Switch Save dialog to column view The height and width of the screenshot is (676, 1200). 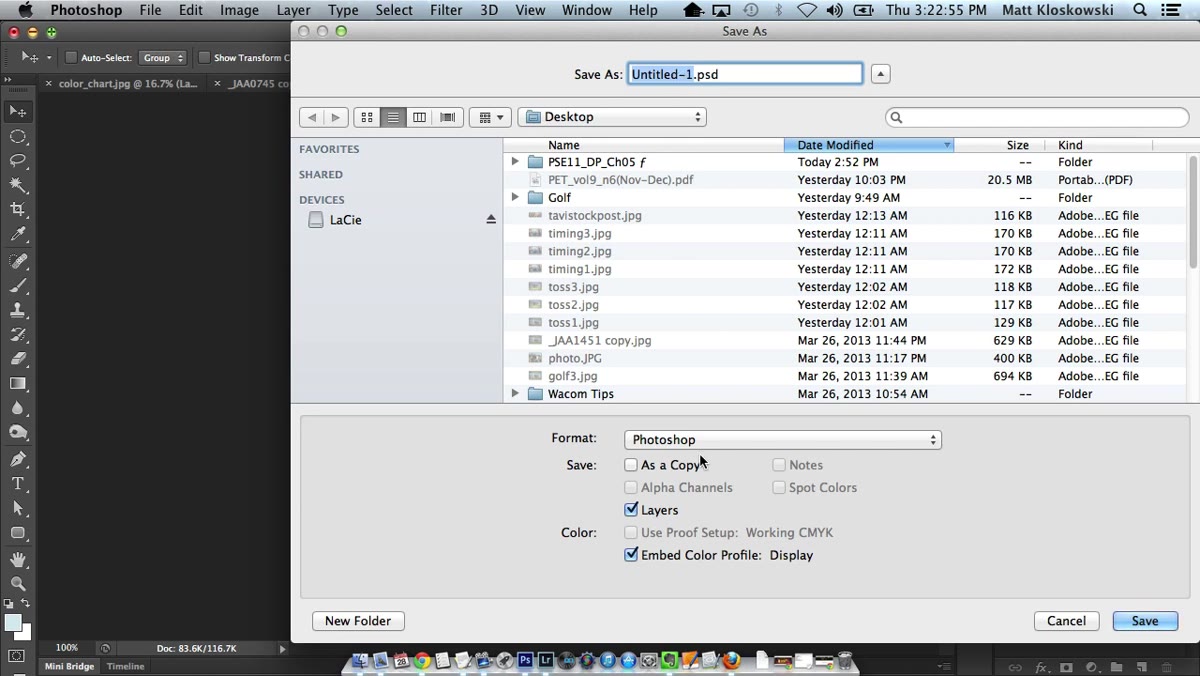(x=420, y=117)
